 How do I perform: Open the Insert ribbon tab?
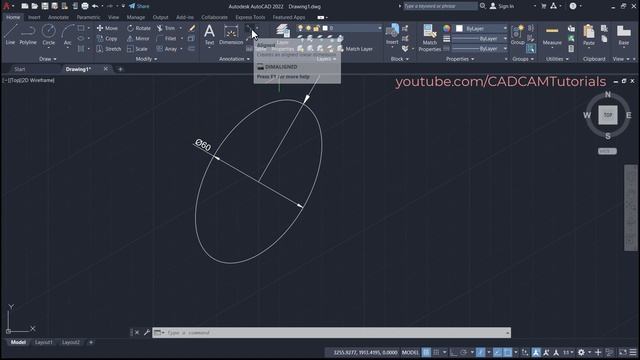pyautogui.click(x=34, y=17)
